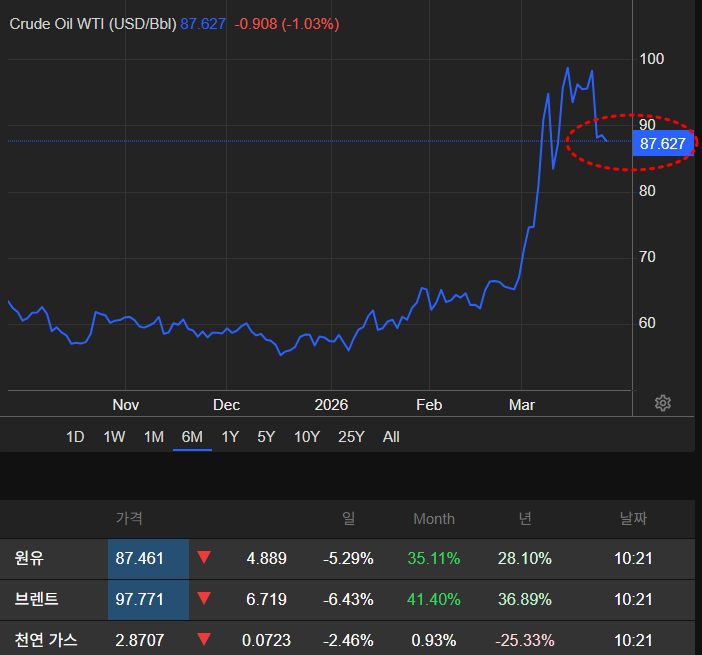
Task: Click red down arrow in 원유 row
Action: pyautogui.click(x=204, y=558)
